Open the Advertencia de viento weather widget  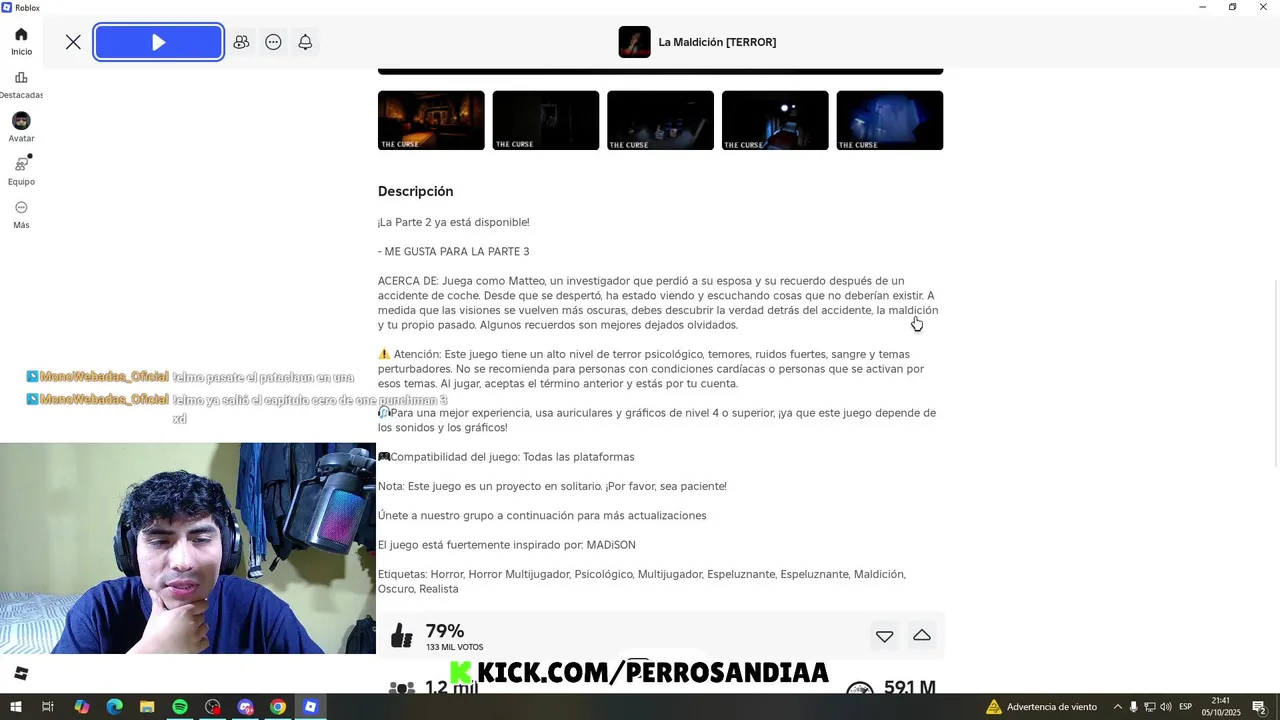click(1042, 707)
